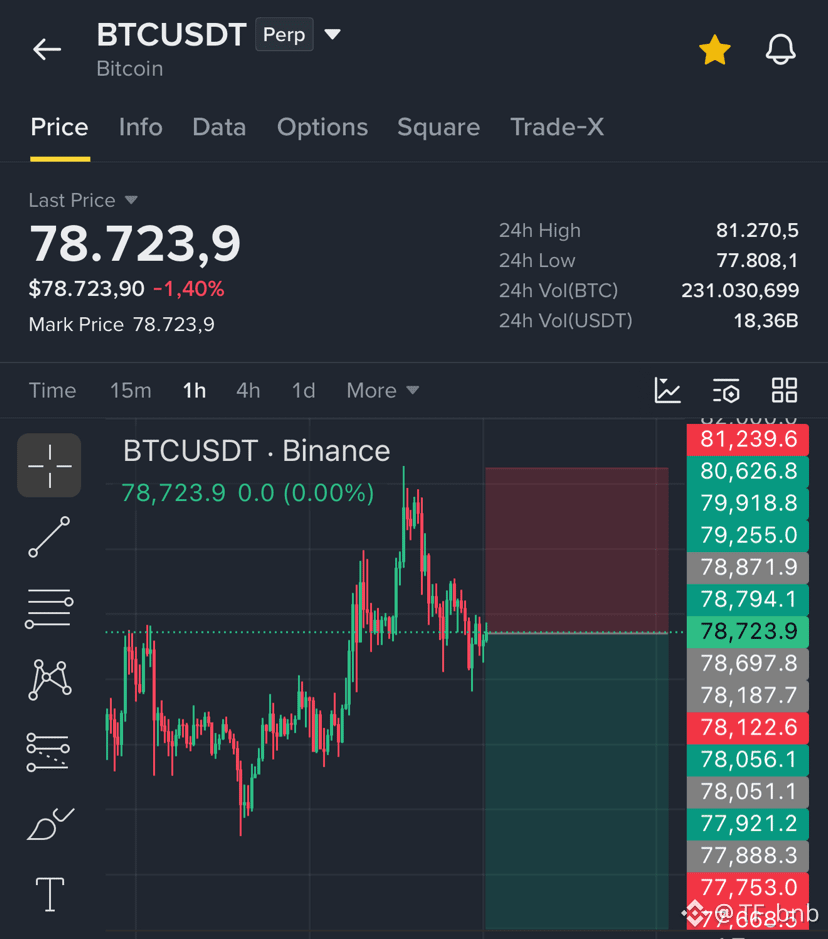Select the crosshair cursor tool
828x939 pixels.
[x=49, y=465]
